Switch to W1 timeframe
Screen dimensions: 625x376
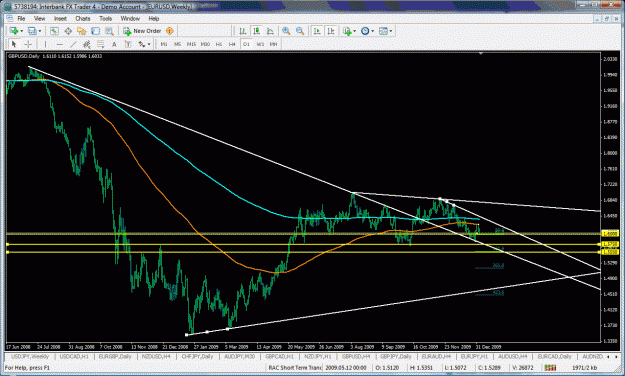(260, 44)
